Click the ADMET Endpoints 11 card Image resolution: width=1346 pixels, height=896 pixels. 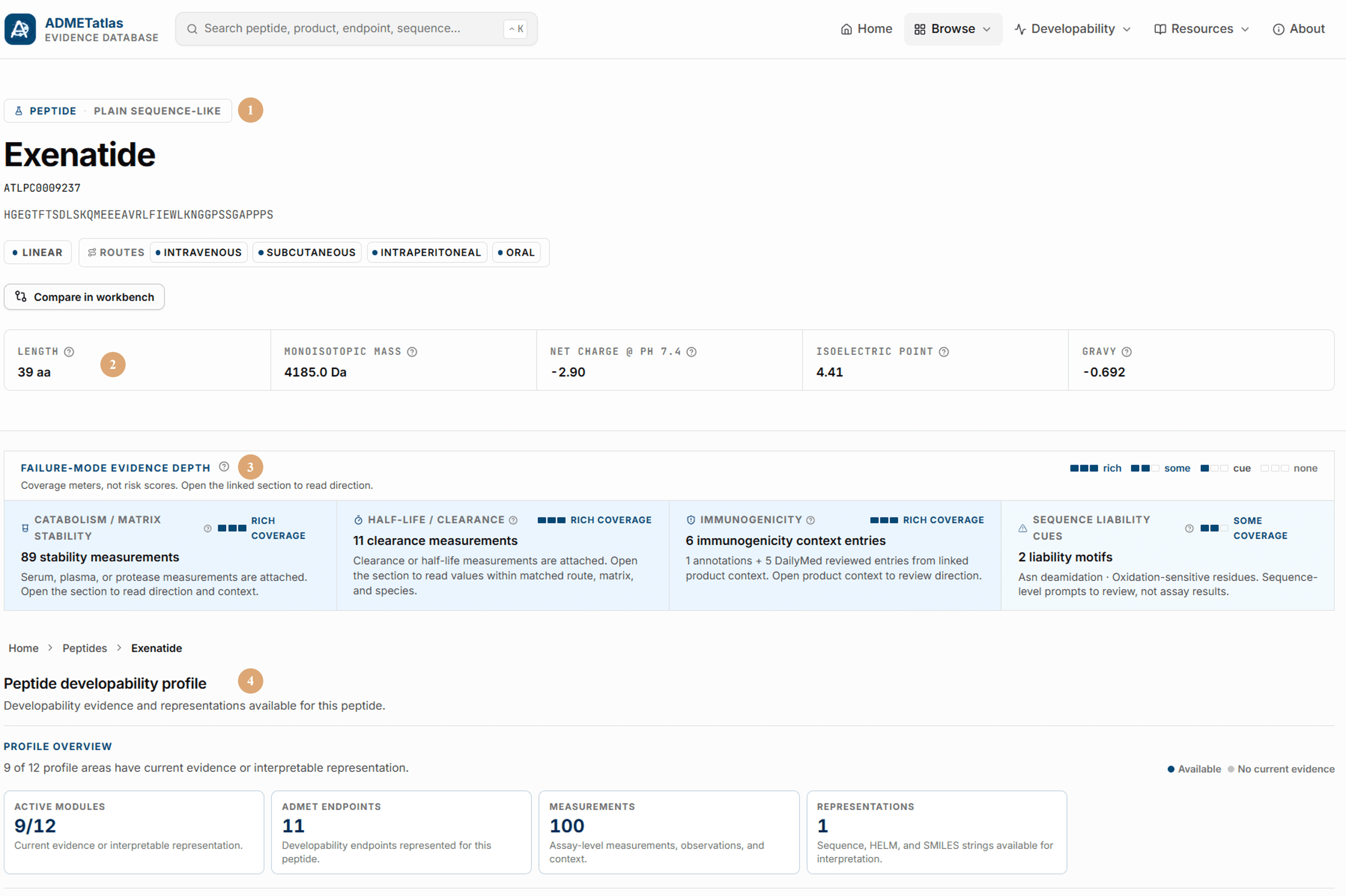(401, 833)
